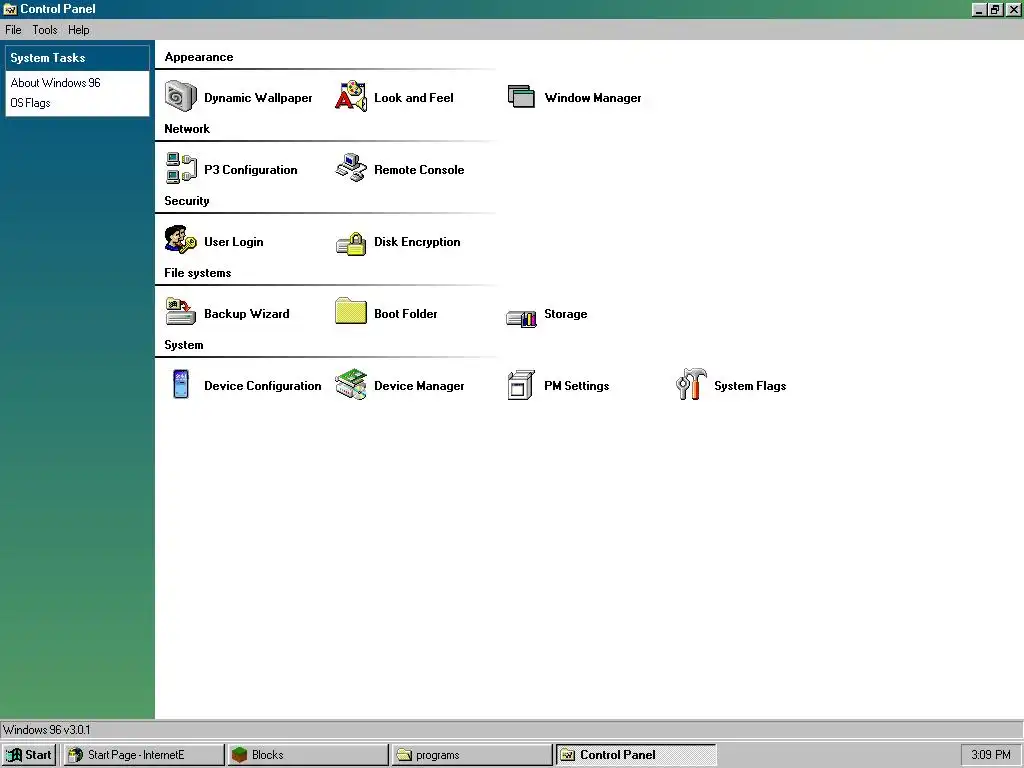This screenshot has width=1024, height=768.
Task: Open the P3 Configuration network icon
Action: (180, 168)
